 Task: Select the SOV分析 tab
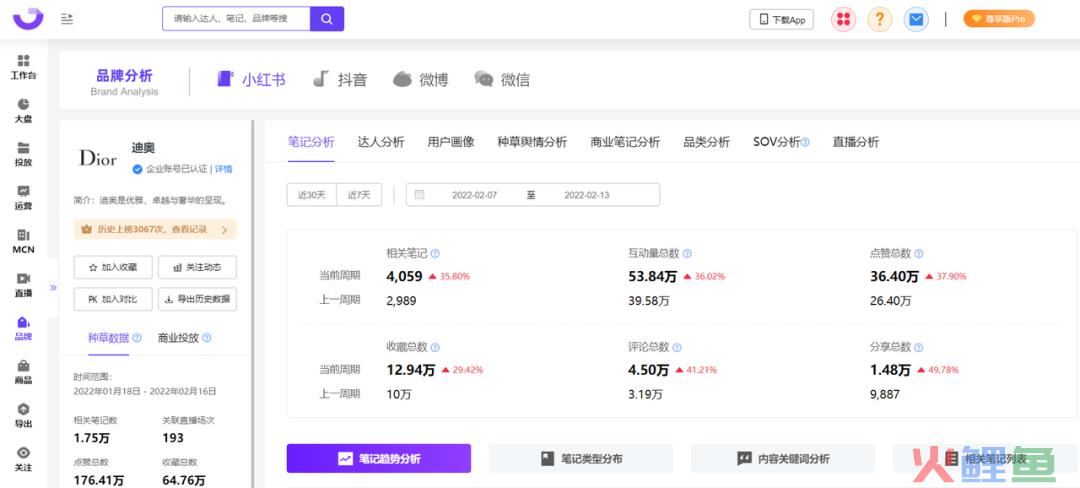pyautogui.click(x=776, y=142)
